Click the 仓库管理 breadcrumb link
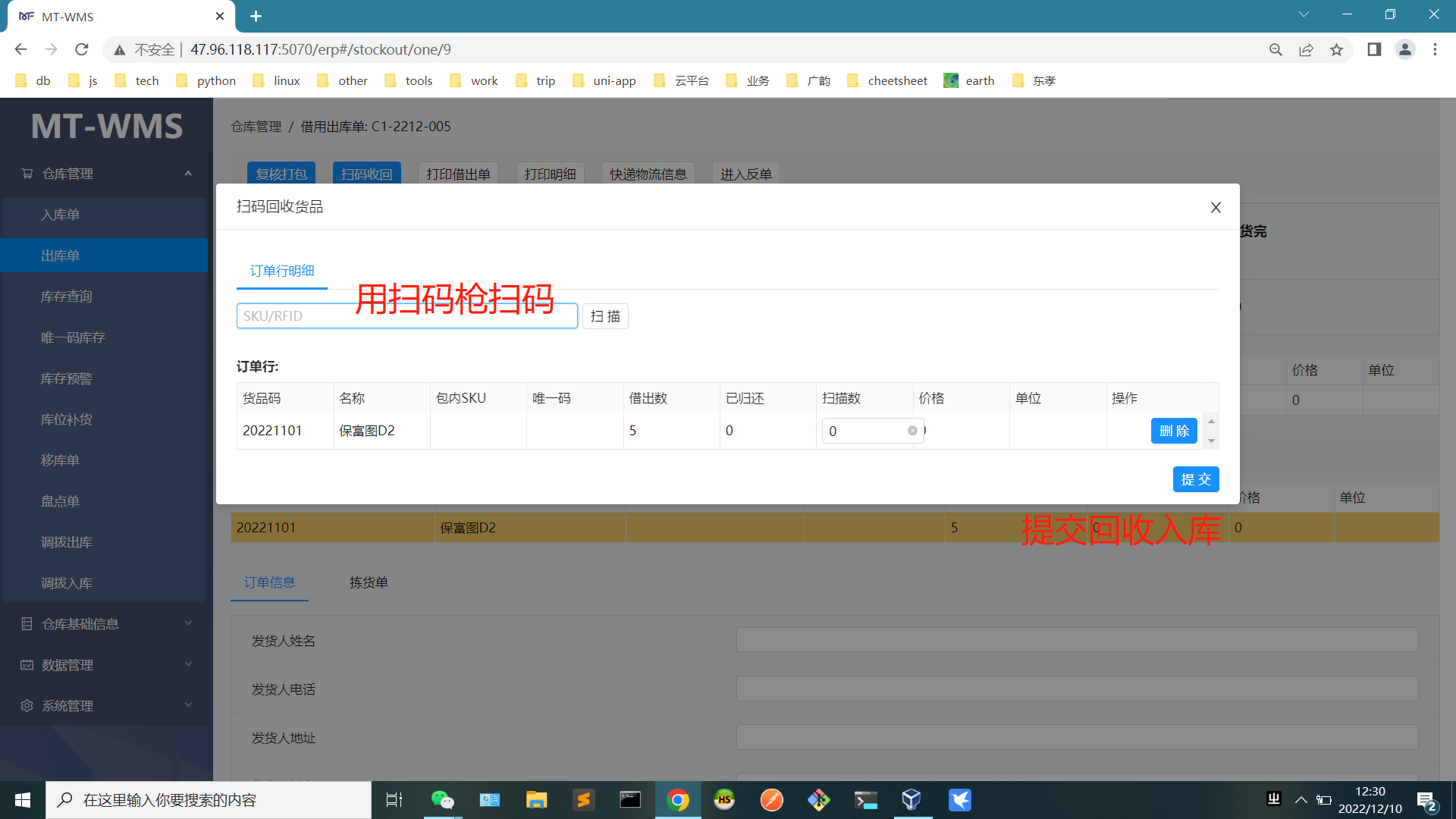This screenshot has width=1456, height=819. tap(256, 127)
